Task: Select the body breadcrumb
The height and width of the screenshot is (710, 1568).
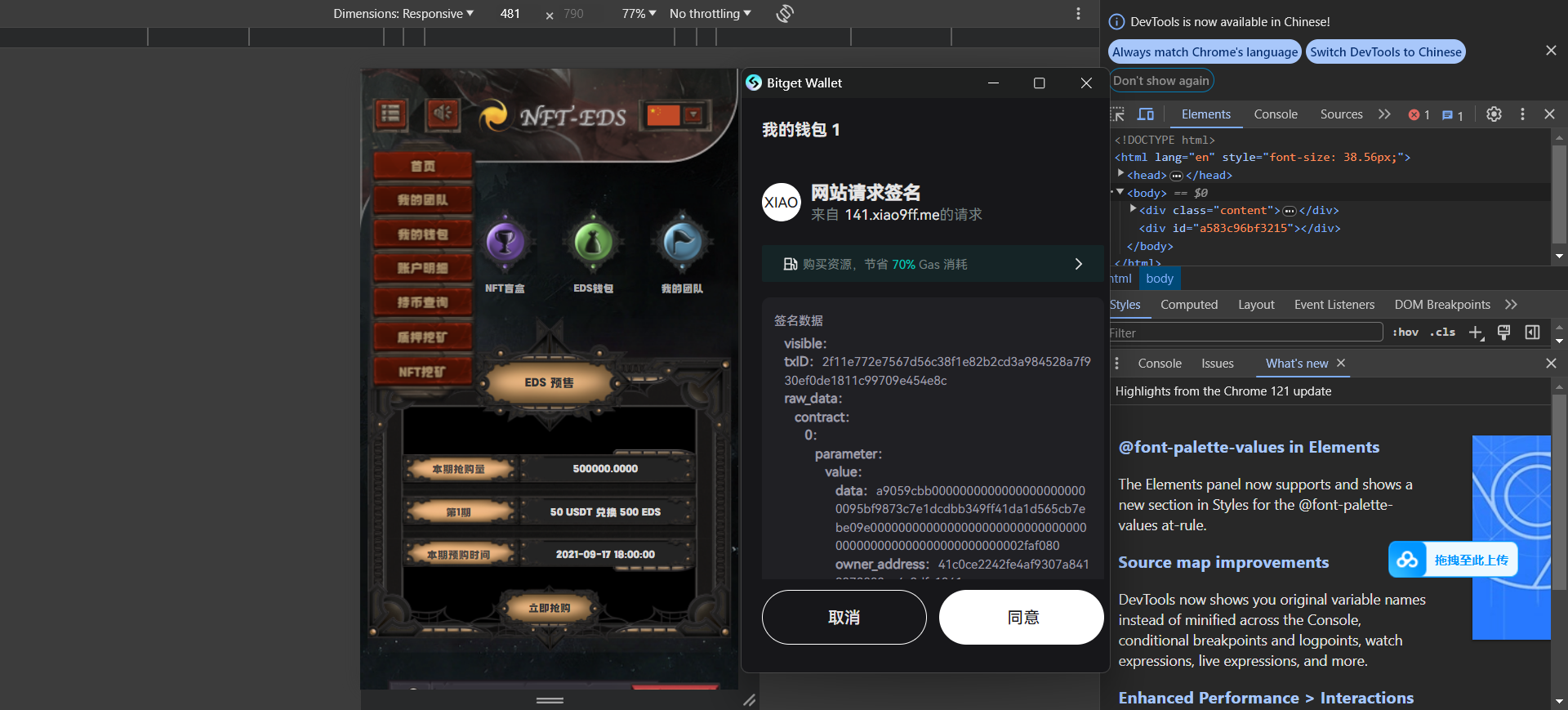Action: click(x=1160, y=279)
